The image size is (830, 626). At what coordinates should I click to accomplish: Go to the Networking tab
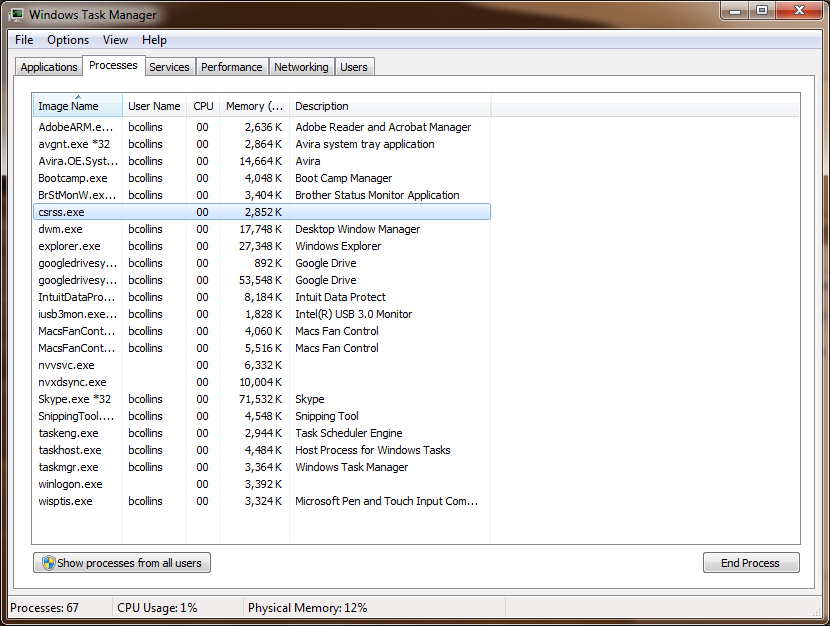coord(301,67)
